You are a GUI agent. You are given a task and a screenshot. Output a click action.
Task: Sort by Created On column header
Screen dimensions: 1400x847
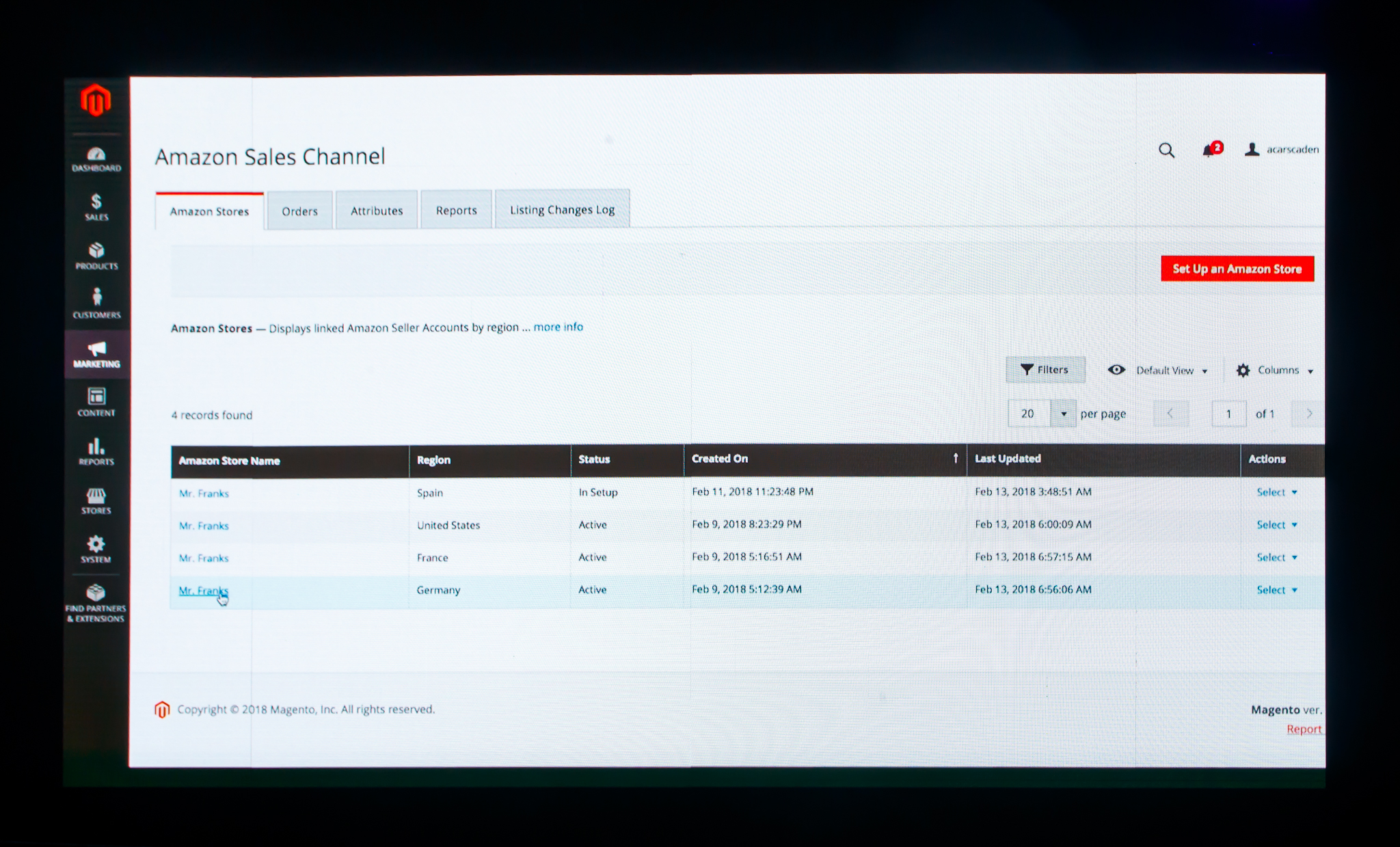825,459
